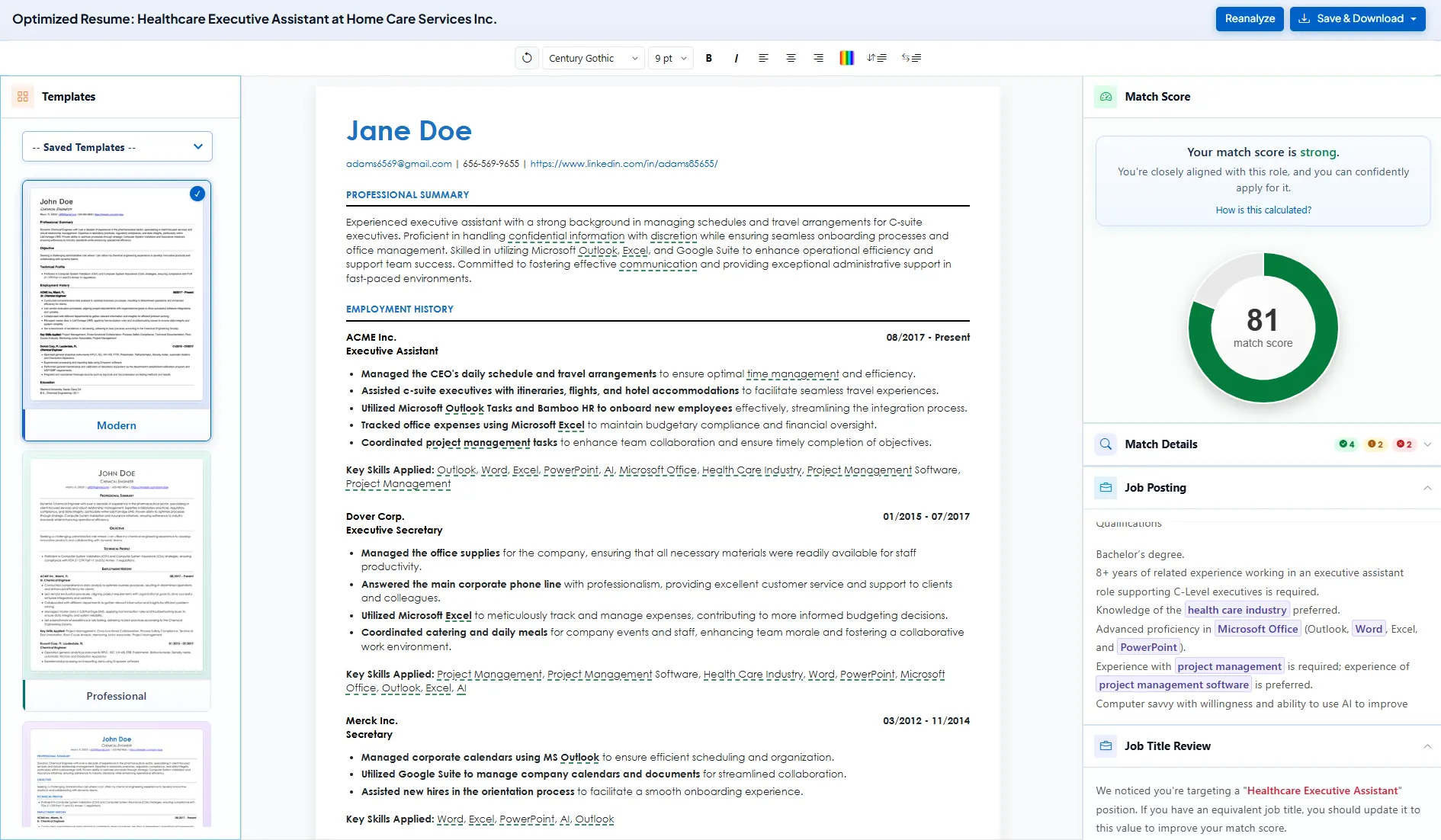Toggle bold formatting
Image resolution: width=1441 pixels, height=840 pixels.
pos(708,58)
